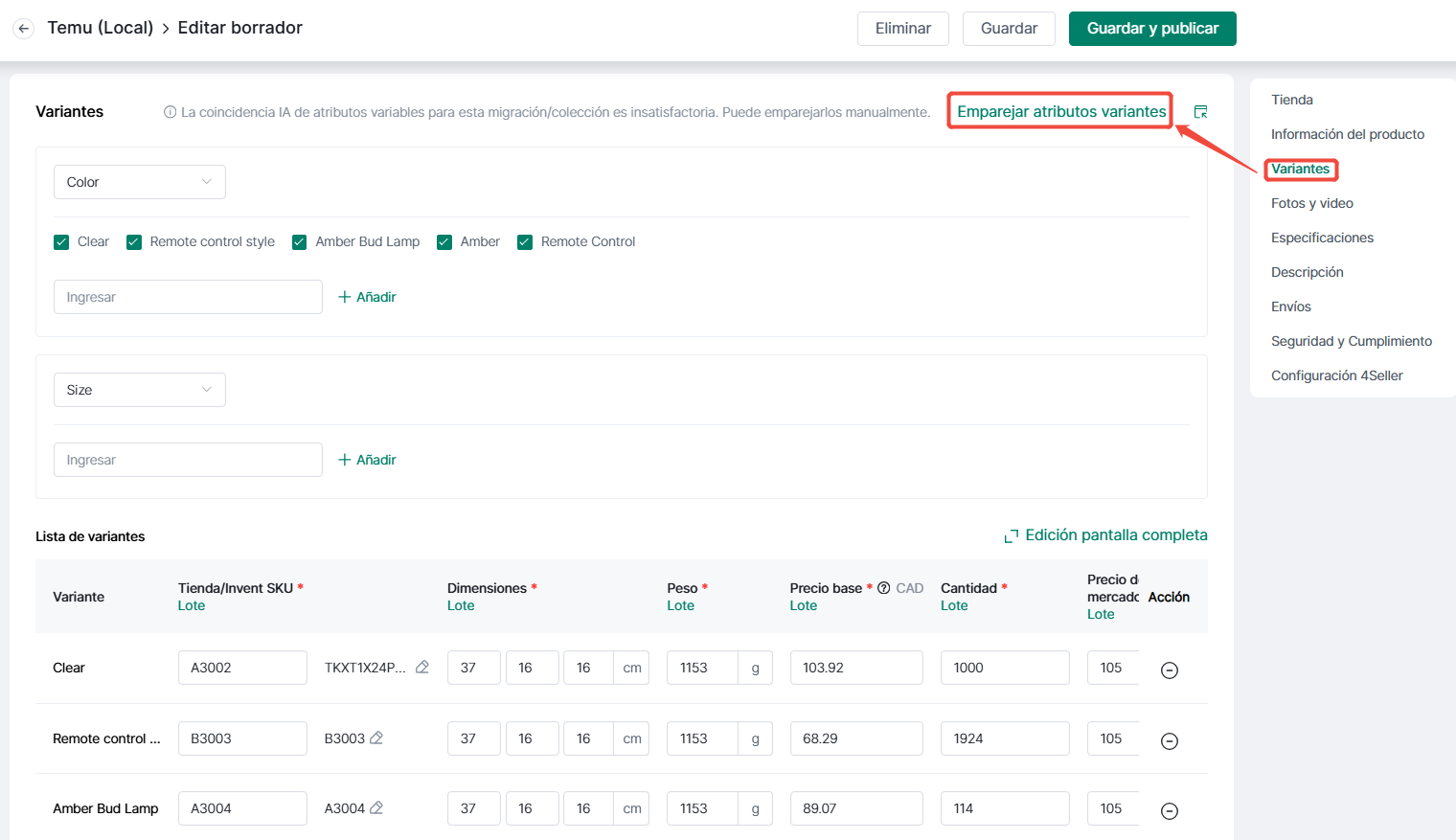Go to Envíos section
Viewport: 1456px width, 840px height.
[x=1291, y=306]
